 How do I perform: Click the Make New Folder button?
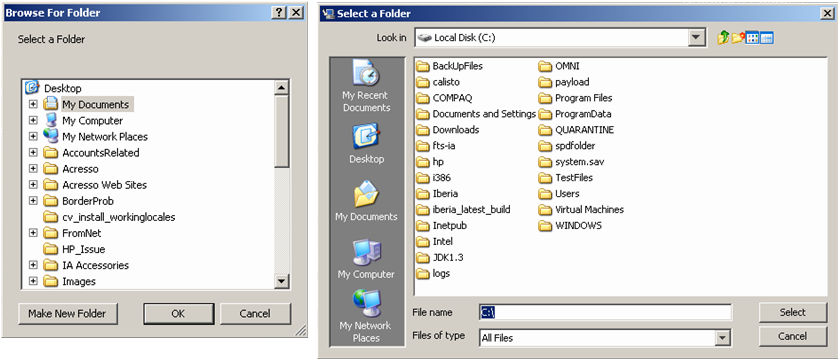[x=67, y=313]
